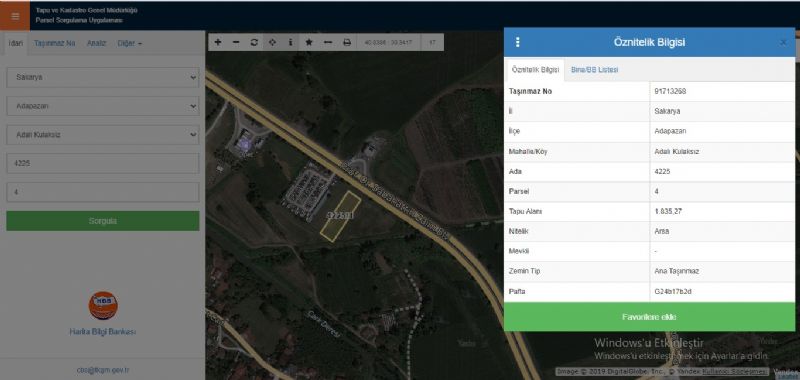Zoom out with the minus map tool

236,42
